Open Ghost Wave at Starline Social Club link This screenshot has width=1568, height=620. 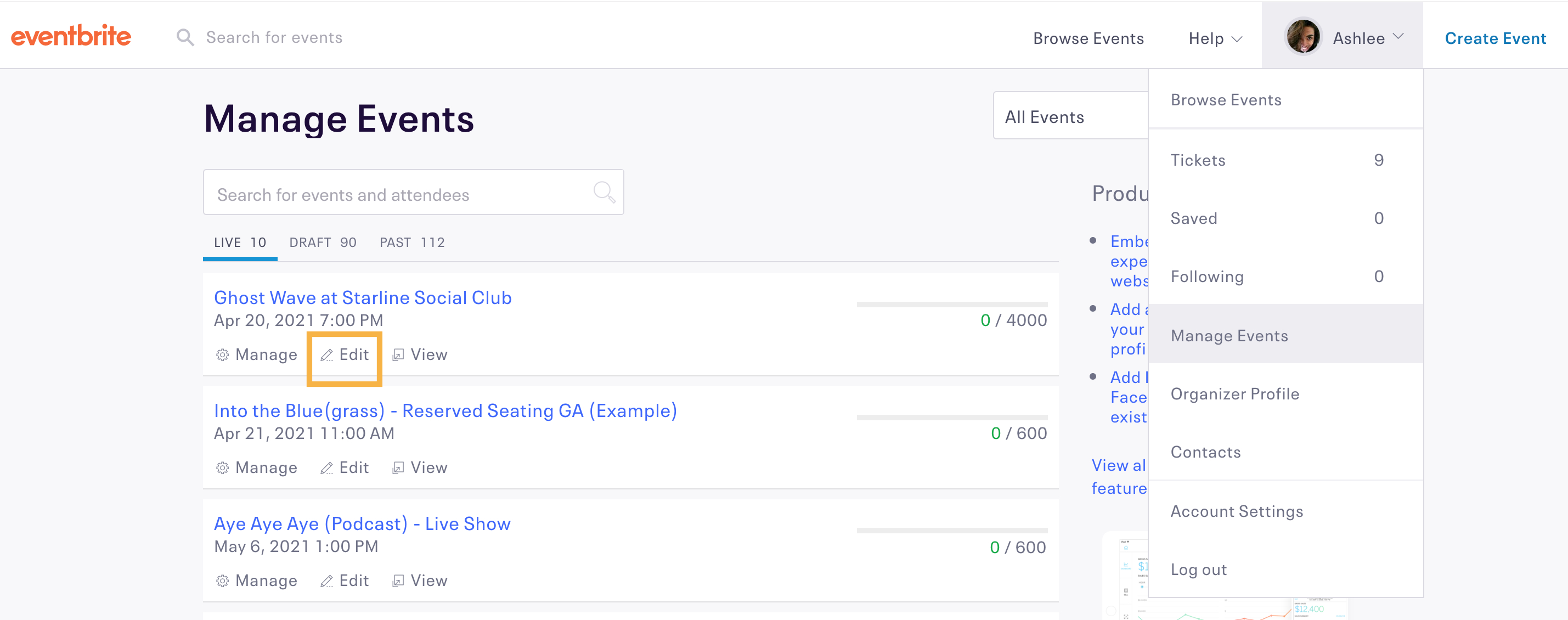point(363,297)
